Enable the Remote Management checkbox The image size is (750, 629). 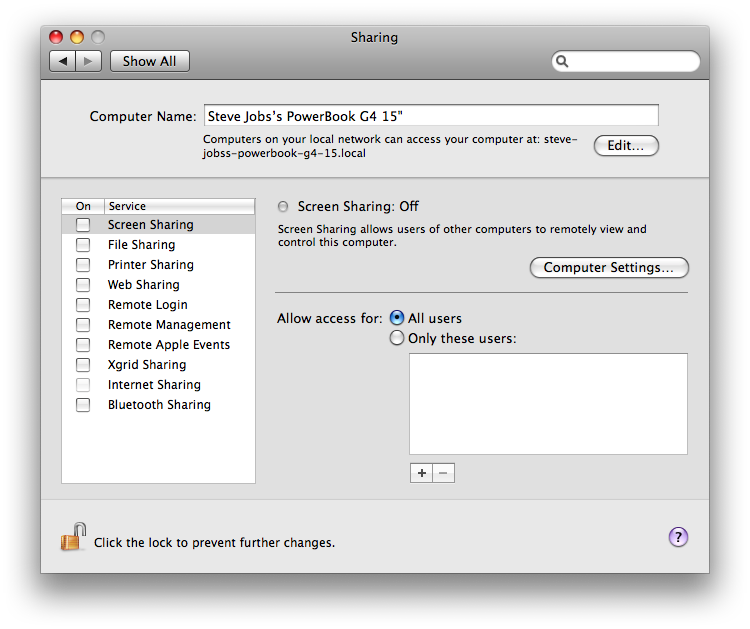(83, 325)
